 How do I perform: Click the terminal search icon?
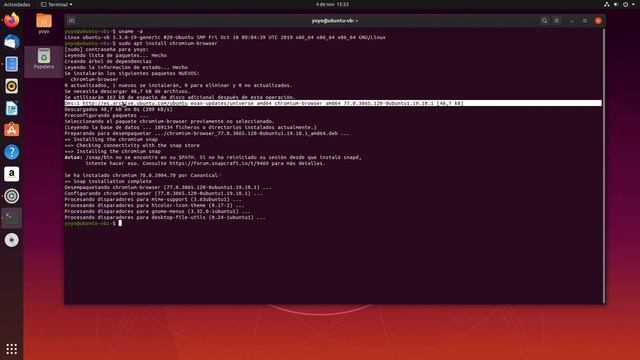pos(544,20)
